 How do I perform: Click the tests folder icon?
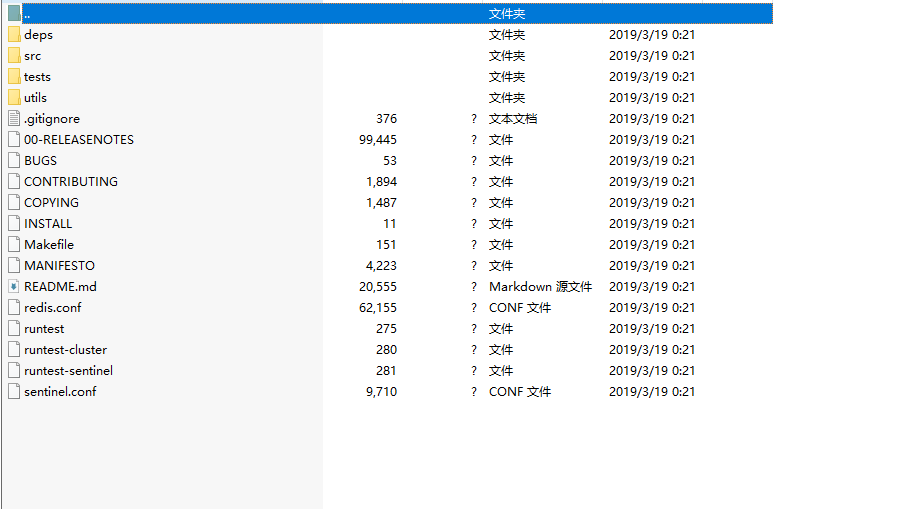(14, 77)
